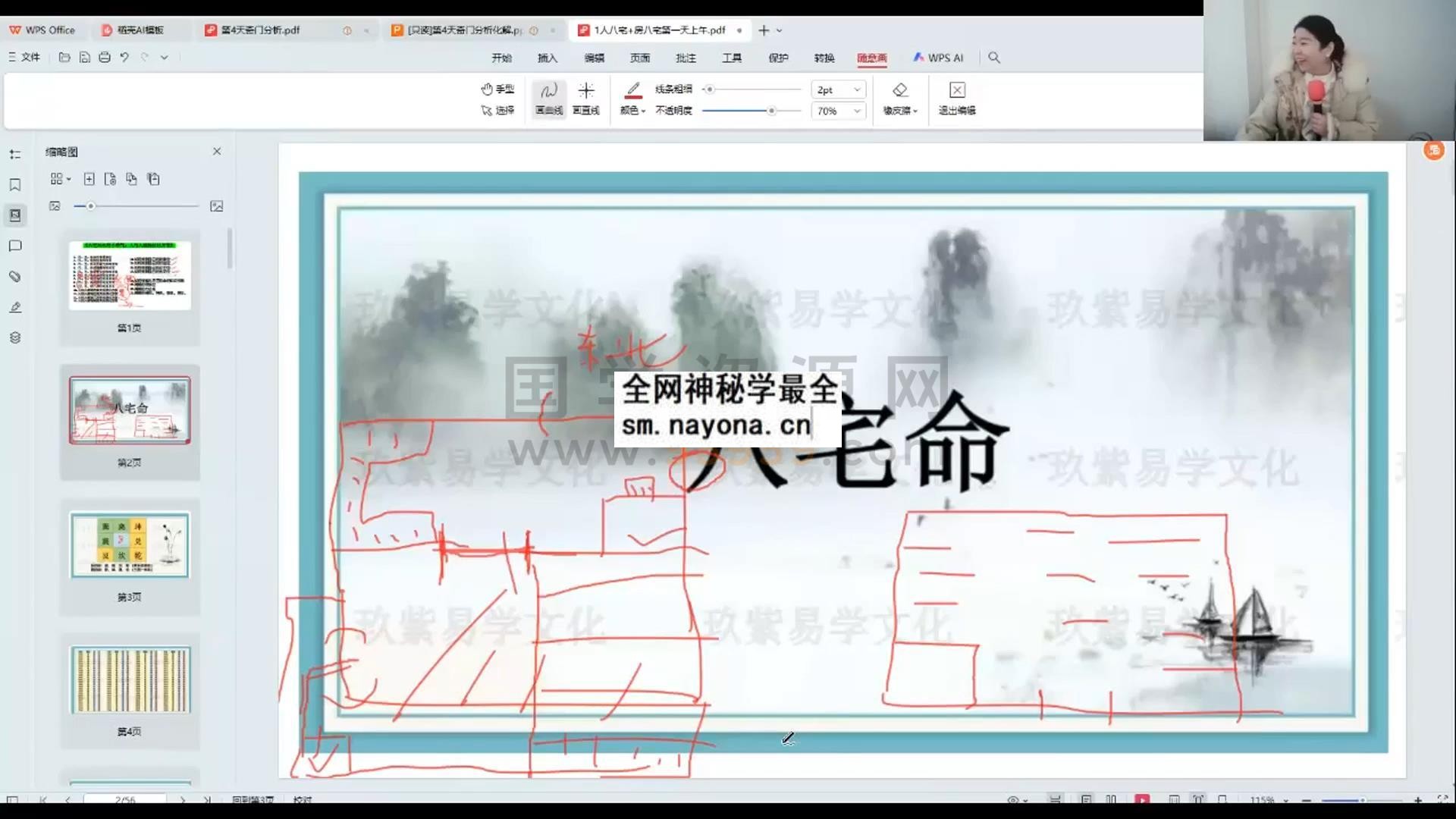The width and height of the screenshot is (1456, 819).
Task: Close the thumbnail (缩略图) panel
Action: (217, 152)
